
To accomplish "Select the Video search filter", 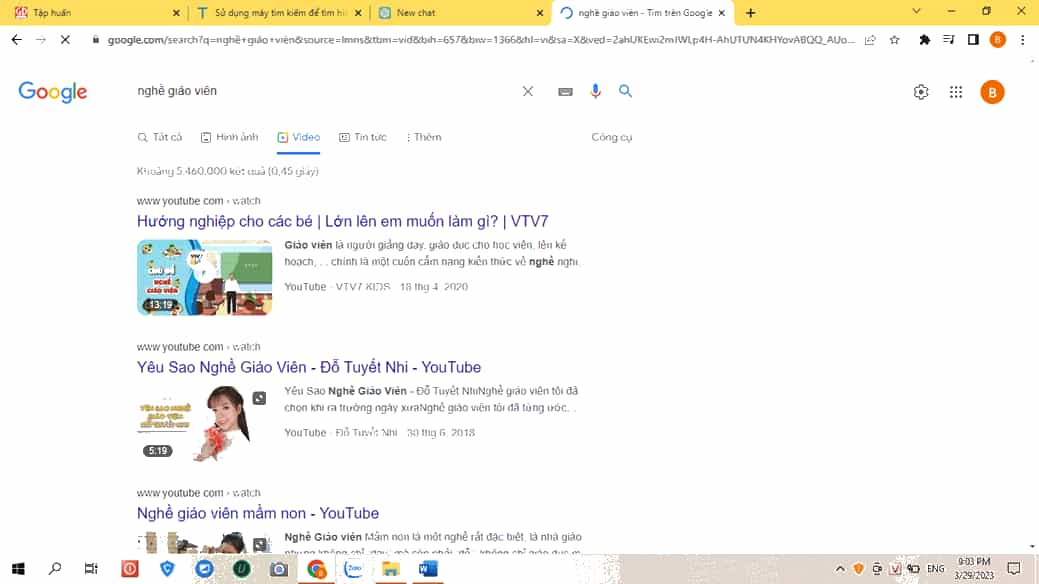I will 299,137.
